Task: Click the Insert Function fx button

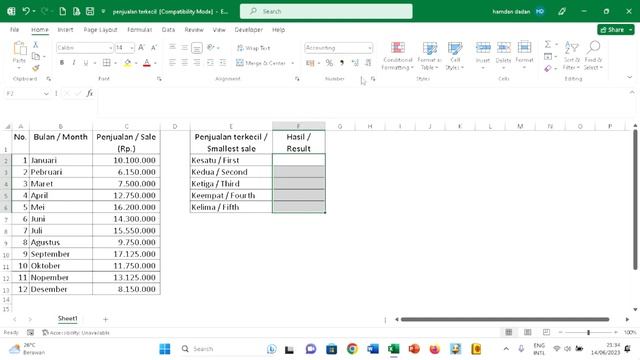Action: pos(90,93)
